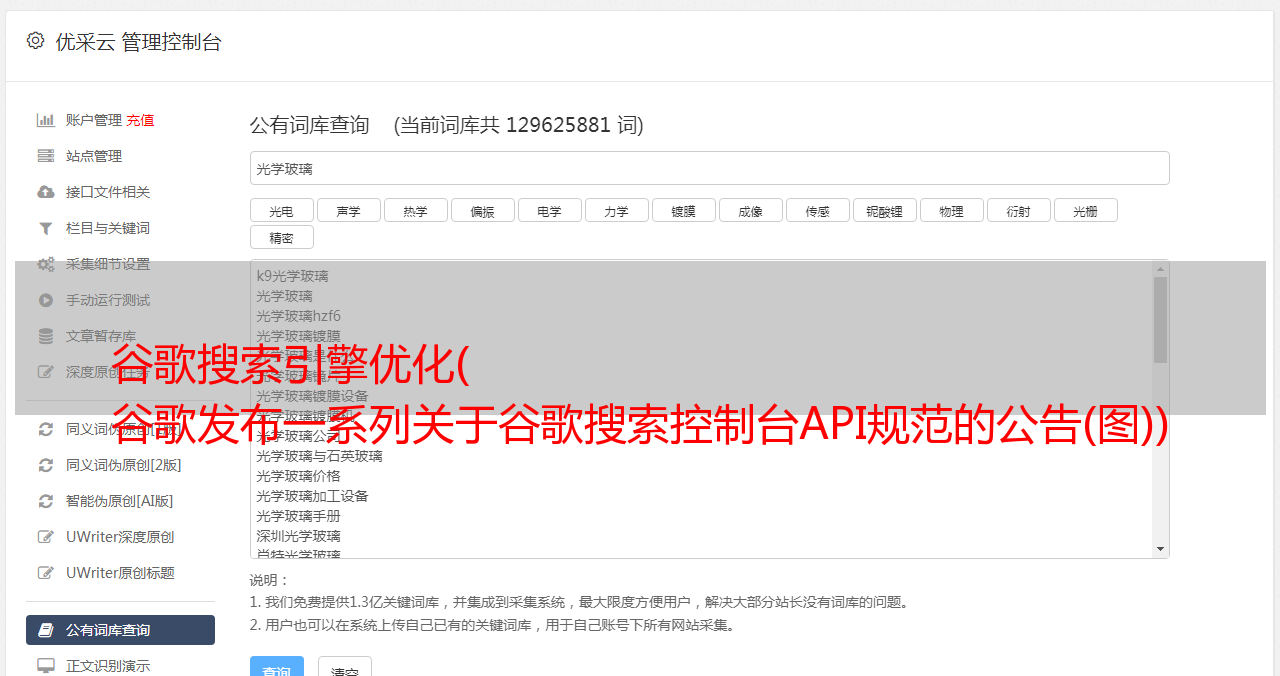This screenshot has height=676, width=1280.
Task: Select the 热学 keyword tag
Action: pyautogui.click(x=416, y=210)
